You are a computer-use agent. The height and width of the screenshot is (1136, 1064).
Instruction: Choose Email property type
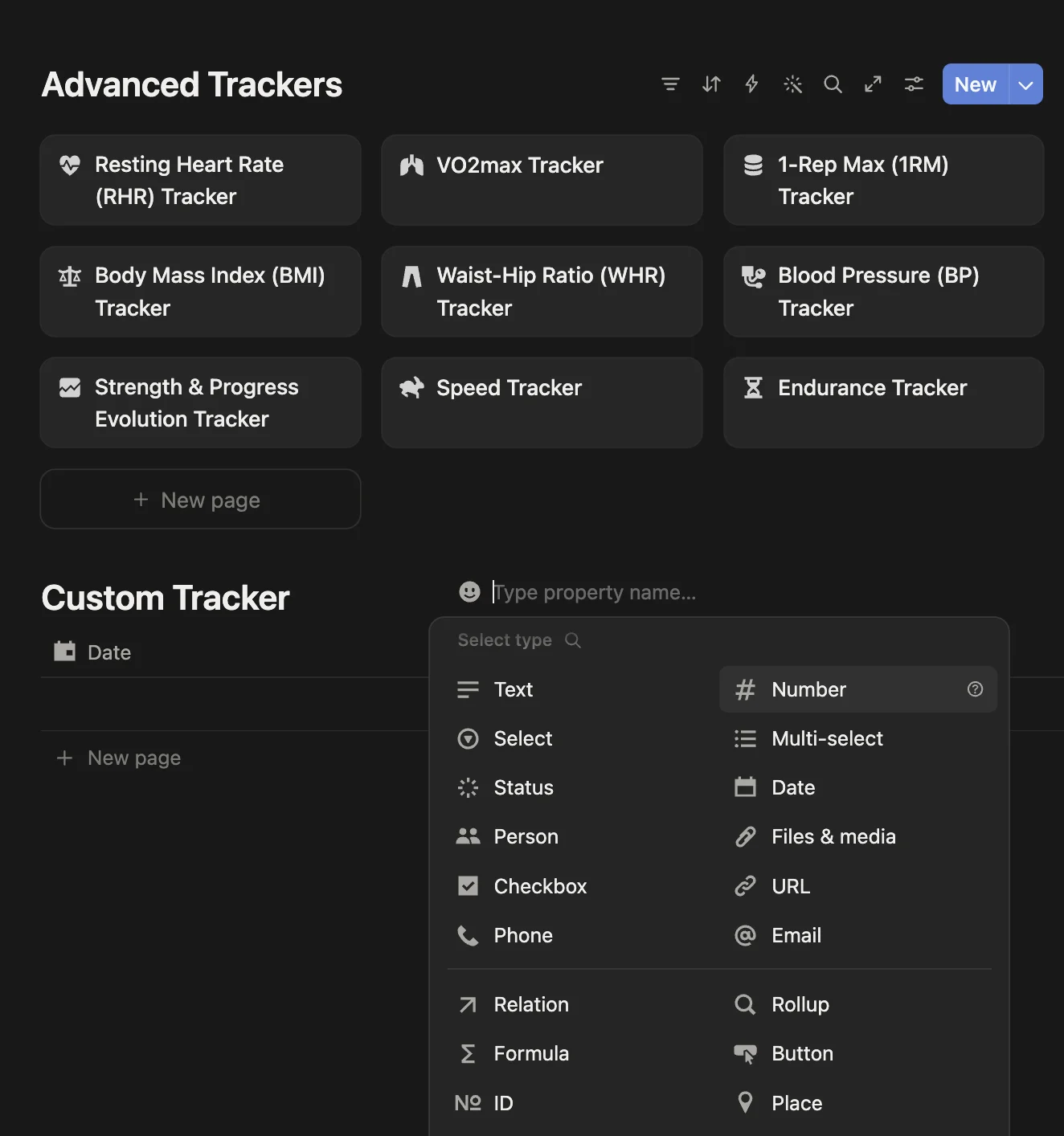click(858, 935)
